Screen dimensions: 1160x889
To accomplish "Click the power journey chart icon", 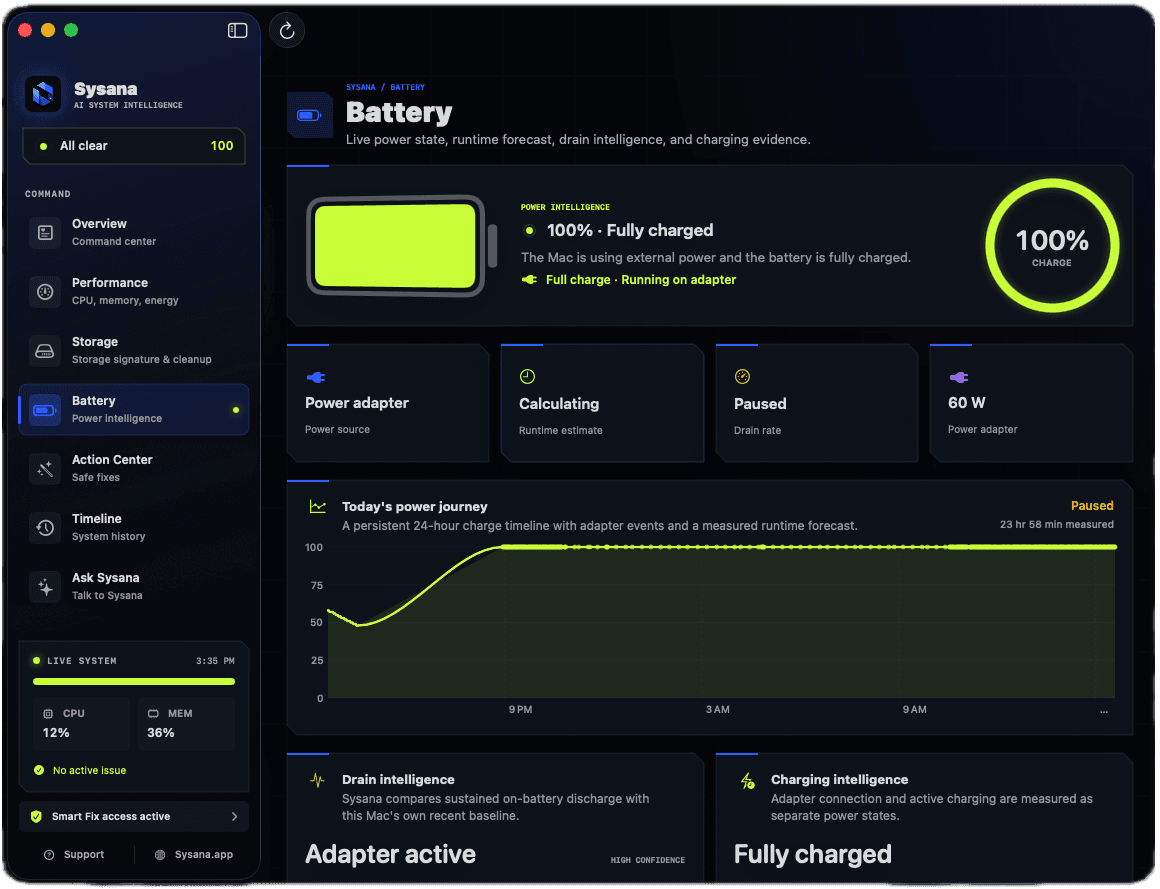I will point(317,507).
